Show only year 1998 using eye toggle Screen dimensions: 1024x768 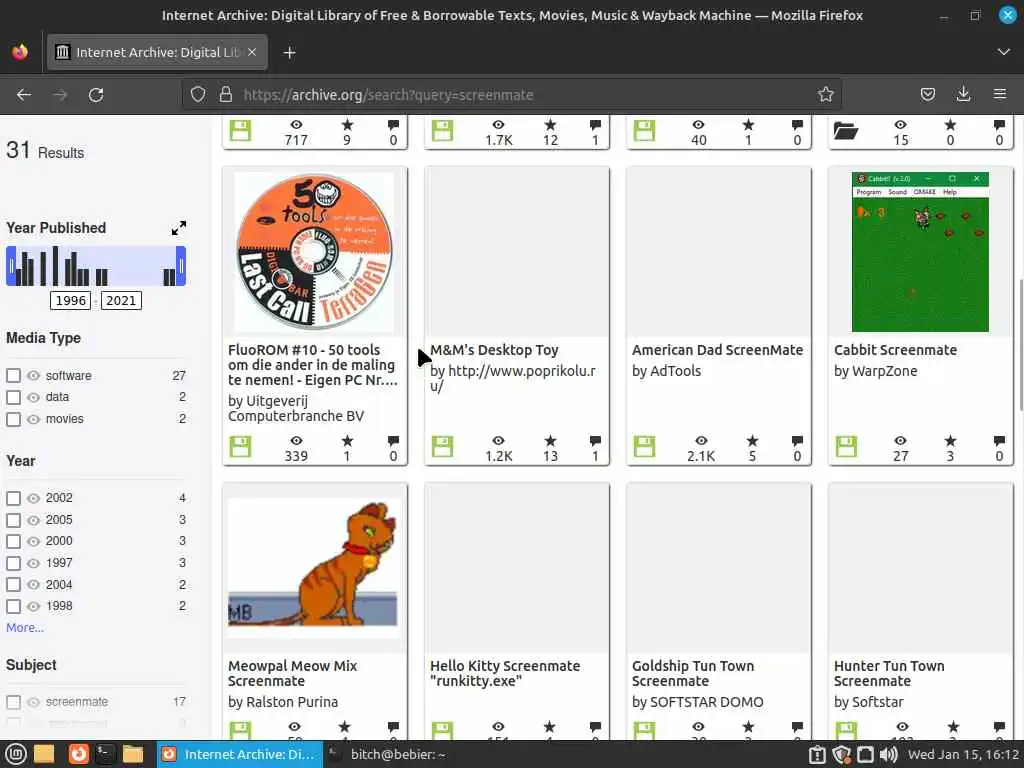pos(33,606)
